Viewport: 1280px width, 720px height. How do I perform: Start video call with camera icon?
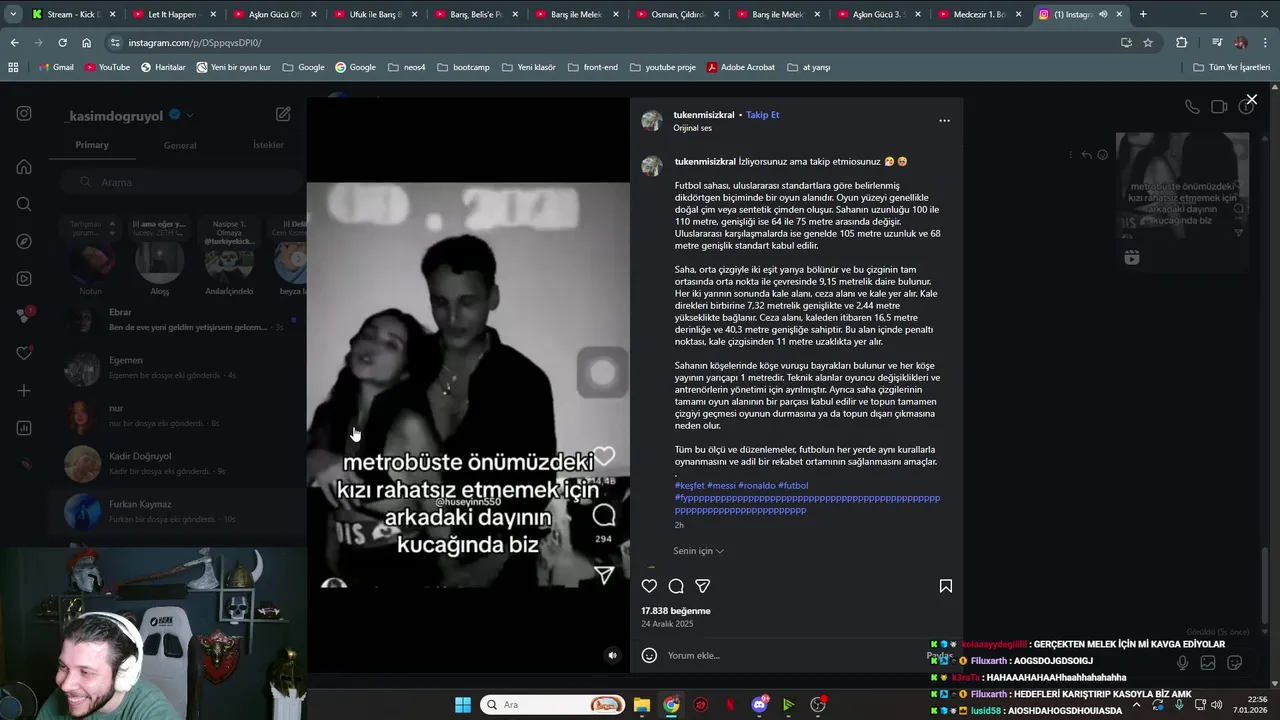(x=1219, y=107)
